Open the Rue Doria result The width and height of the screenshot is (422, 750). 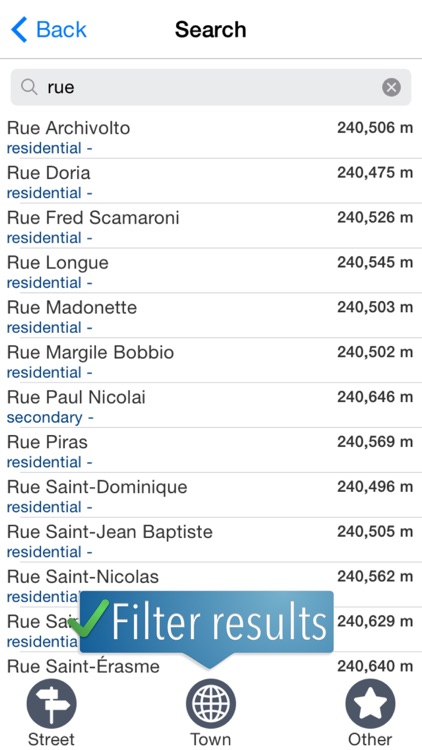pyautogui.click(x=211, y=182)
